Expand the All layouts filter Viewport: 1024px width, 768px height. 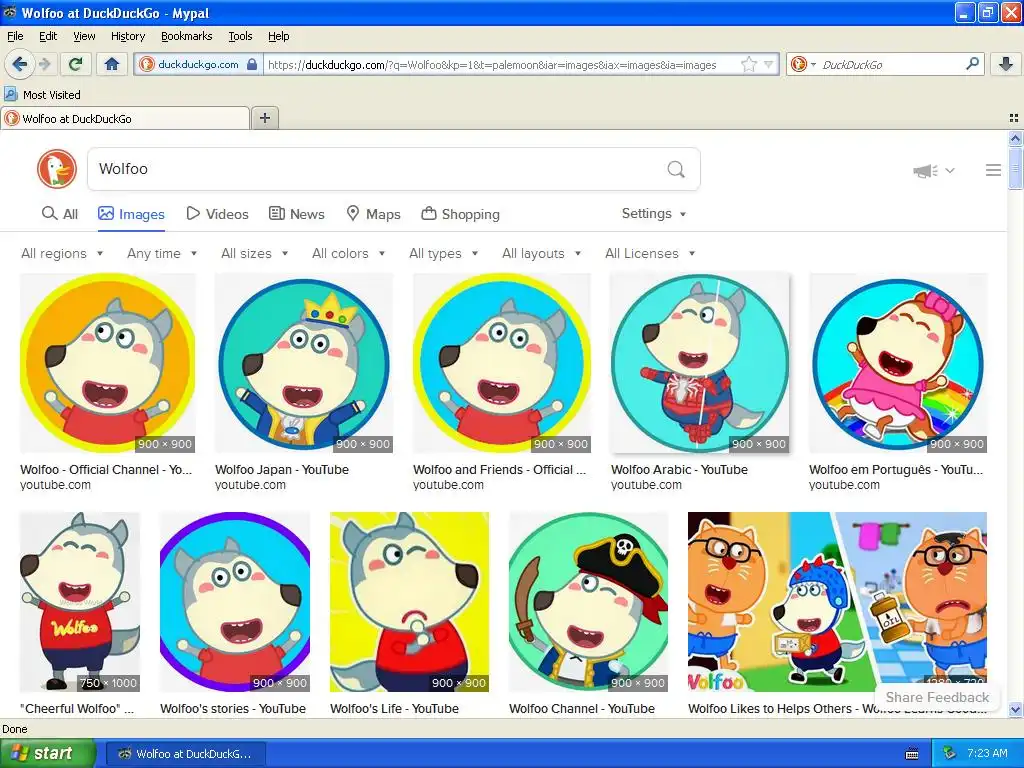(x=541, y=253)
